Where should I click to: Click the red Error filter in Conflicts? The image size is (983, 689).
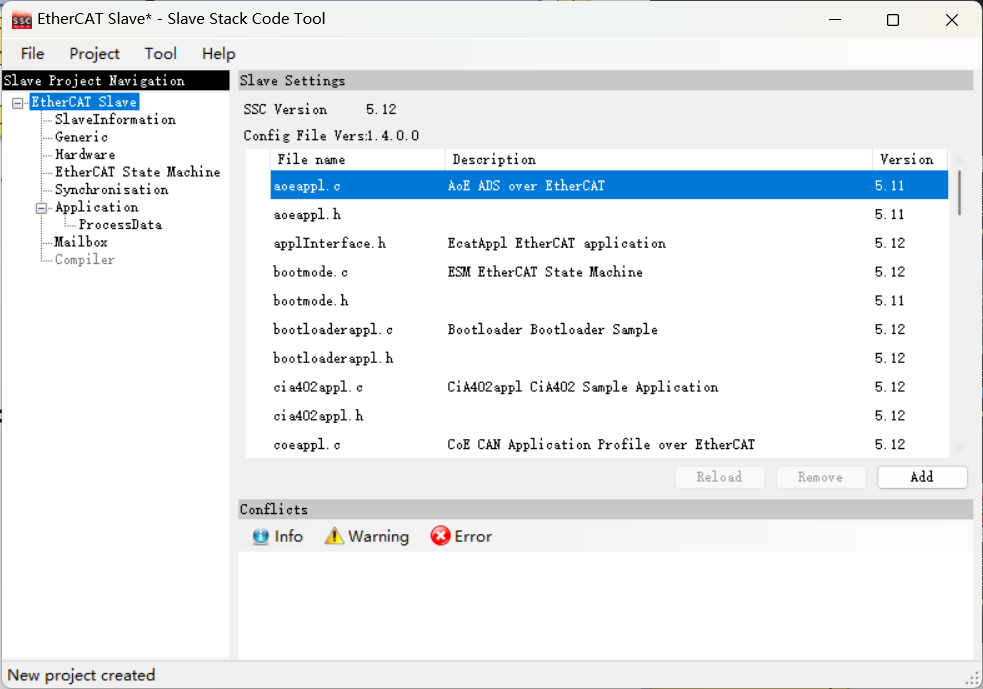coord(440,536)
